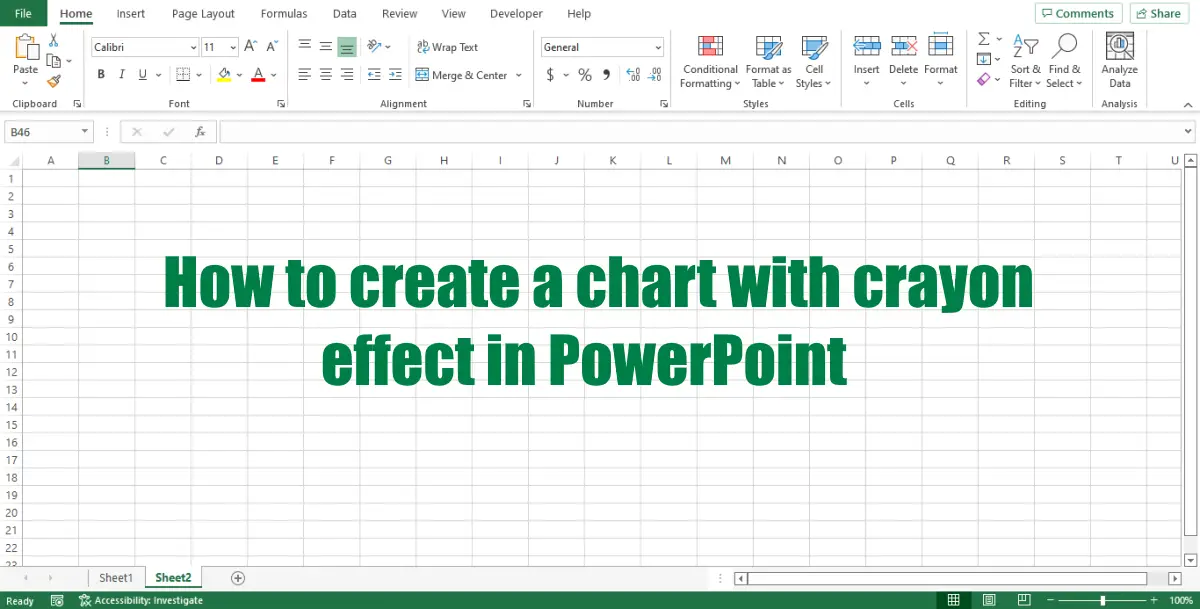Open the font size dropdown
The width and height of the screenshot is (1200, 609).
[x=233, y=47]
